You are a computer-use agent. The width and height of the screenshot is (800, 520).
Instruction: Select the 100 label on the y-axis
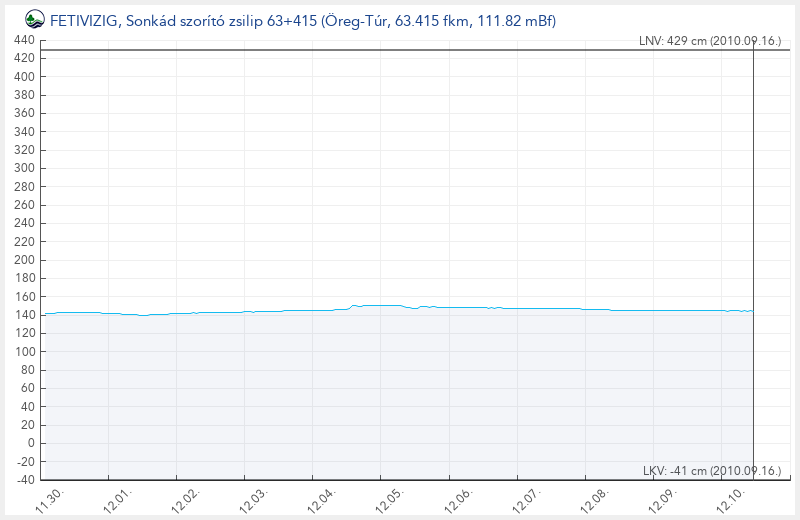click(x=25, y=352)
